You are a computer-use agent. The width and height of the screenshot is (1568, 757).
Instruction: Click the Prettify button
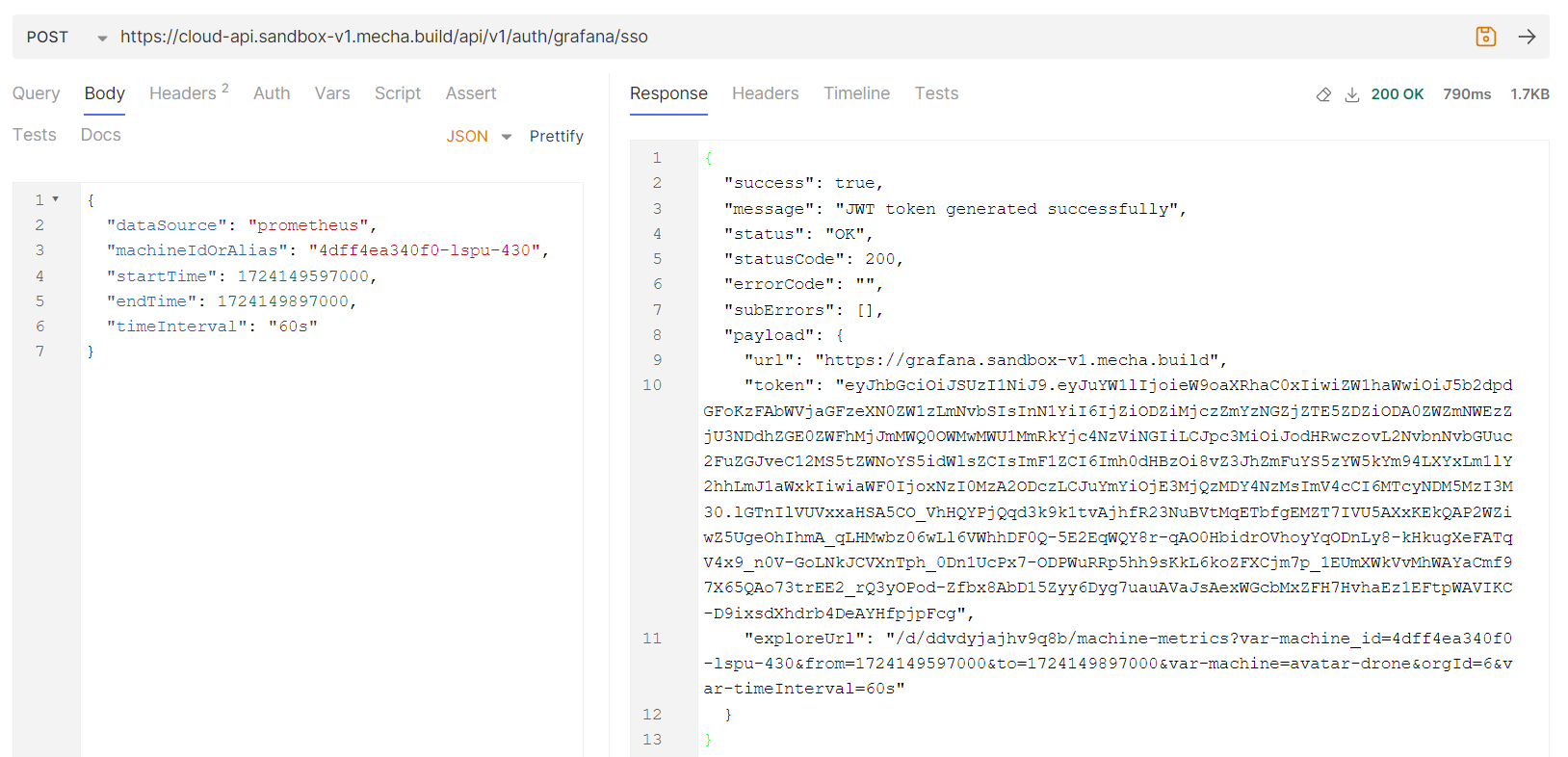coord(557,136)
